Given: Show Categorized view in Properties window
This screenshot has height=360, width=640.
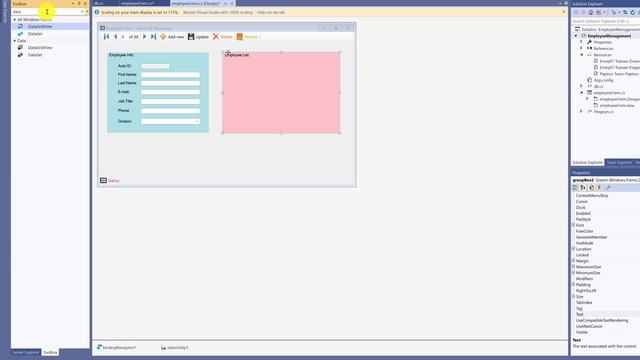Looking at the screenshot, I should tap(575, 188).
